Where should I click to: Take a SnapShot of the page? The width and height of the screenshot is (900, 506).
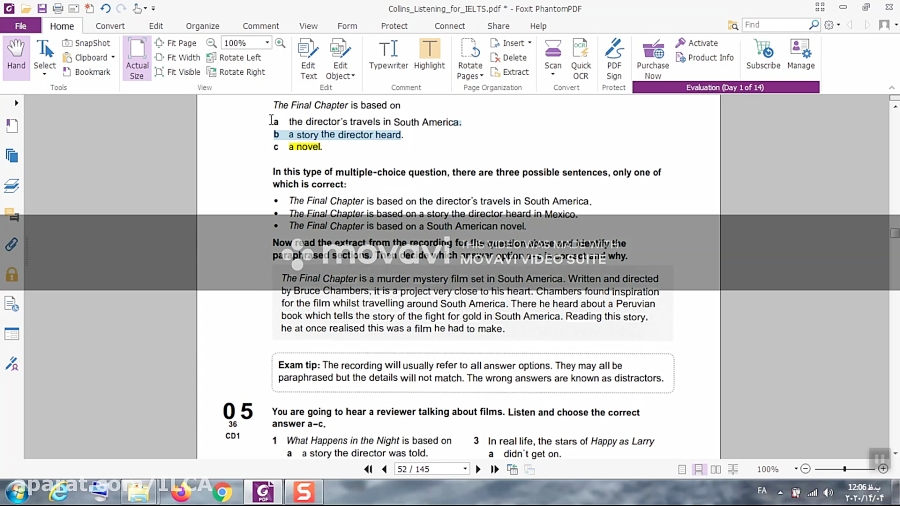coord(86,43)
